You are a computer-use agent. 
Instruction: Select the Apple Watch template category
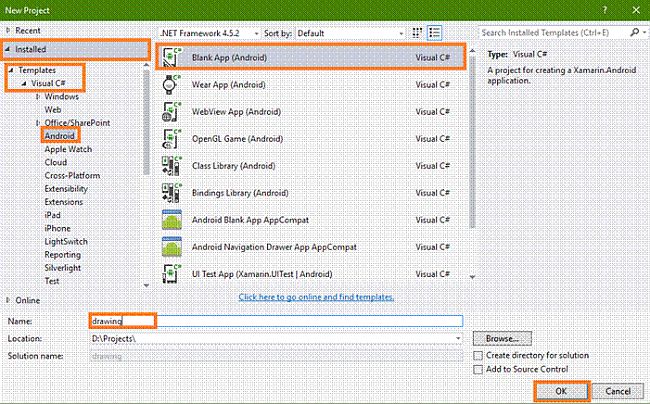[68, 149]
